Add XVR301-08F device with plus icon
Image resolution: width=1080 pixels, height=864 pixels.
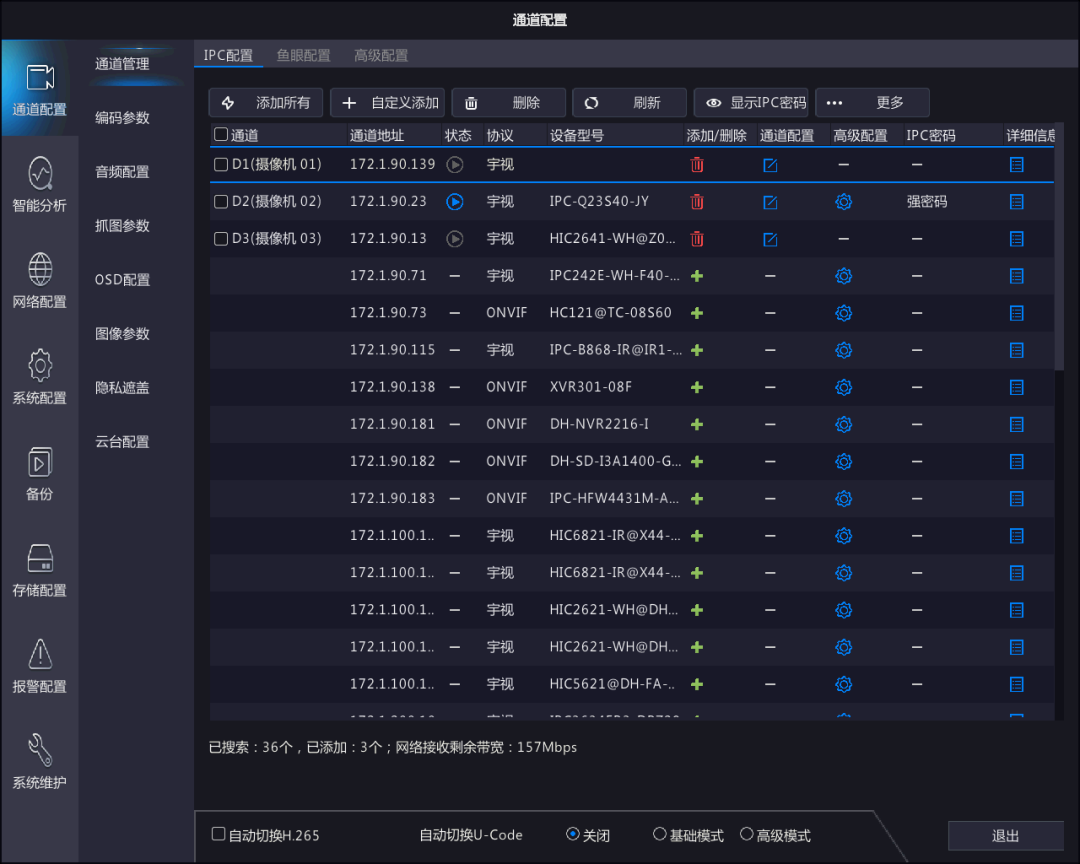tap(697, 388)
